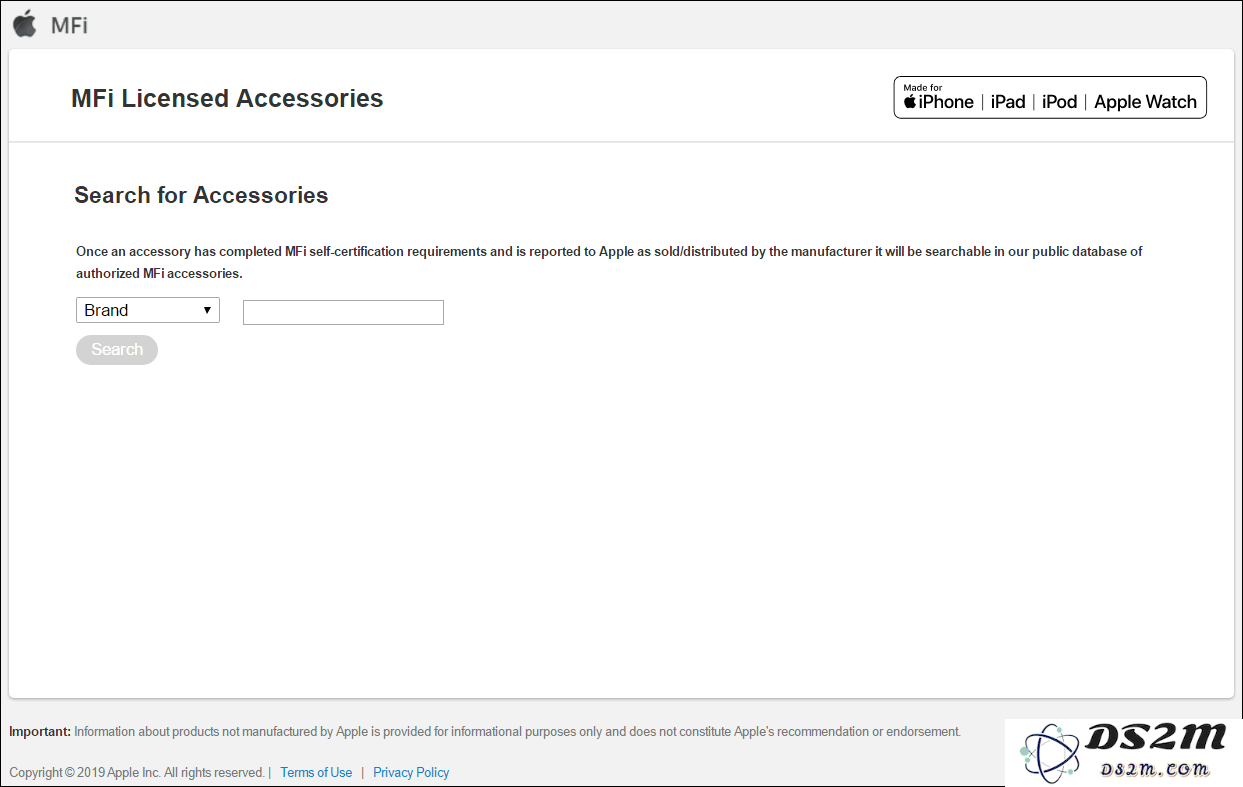Click the copyright 2019 Apple Inc. text

pos(137,772)
